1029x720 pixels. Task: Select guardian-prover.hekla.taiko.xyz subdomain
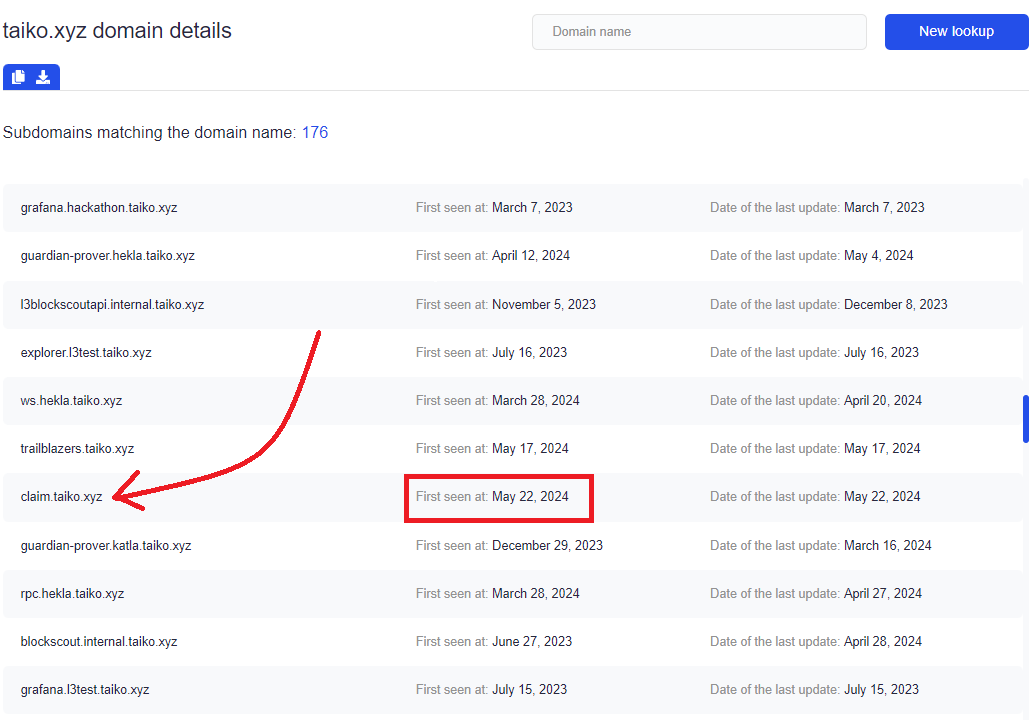[108, 255]
